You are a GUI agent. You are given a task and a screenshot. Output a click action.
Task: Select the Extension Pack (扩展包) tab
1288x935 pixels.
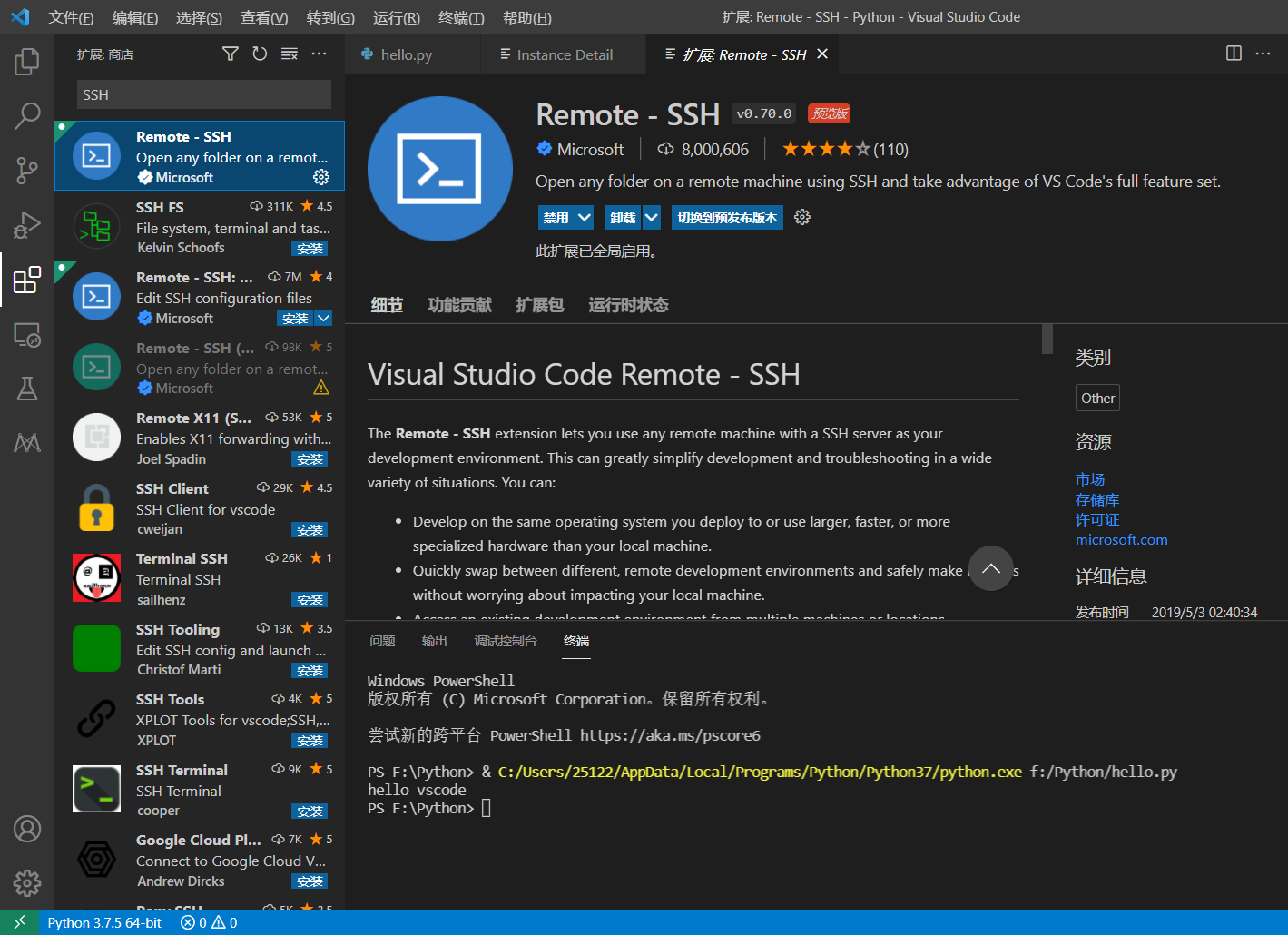[x=539, y=305]
